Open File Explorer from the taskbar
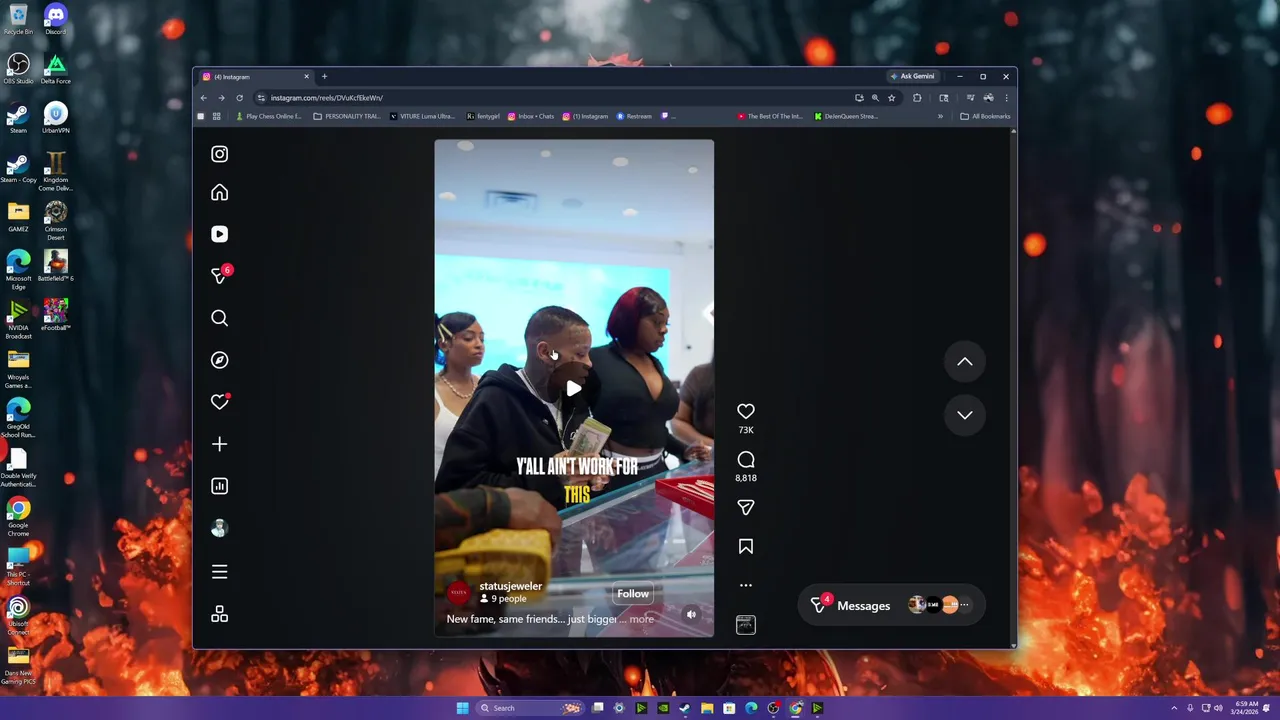This screenshot has width=1280, height=720. 707,708
